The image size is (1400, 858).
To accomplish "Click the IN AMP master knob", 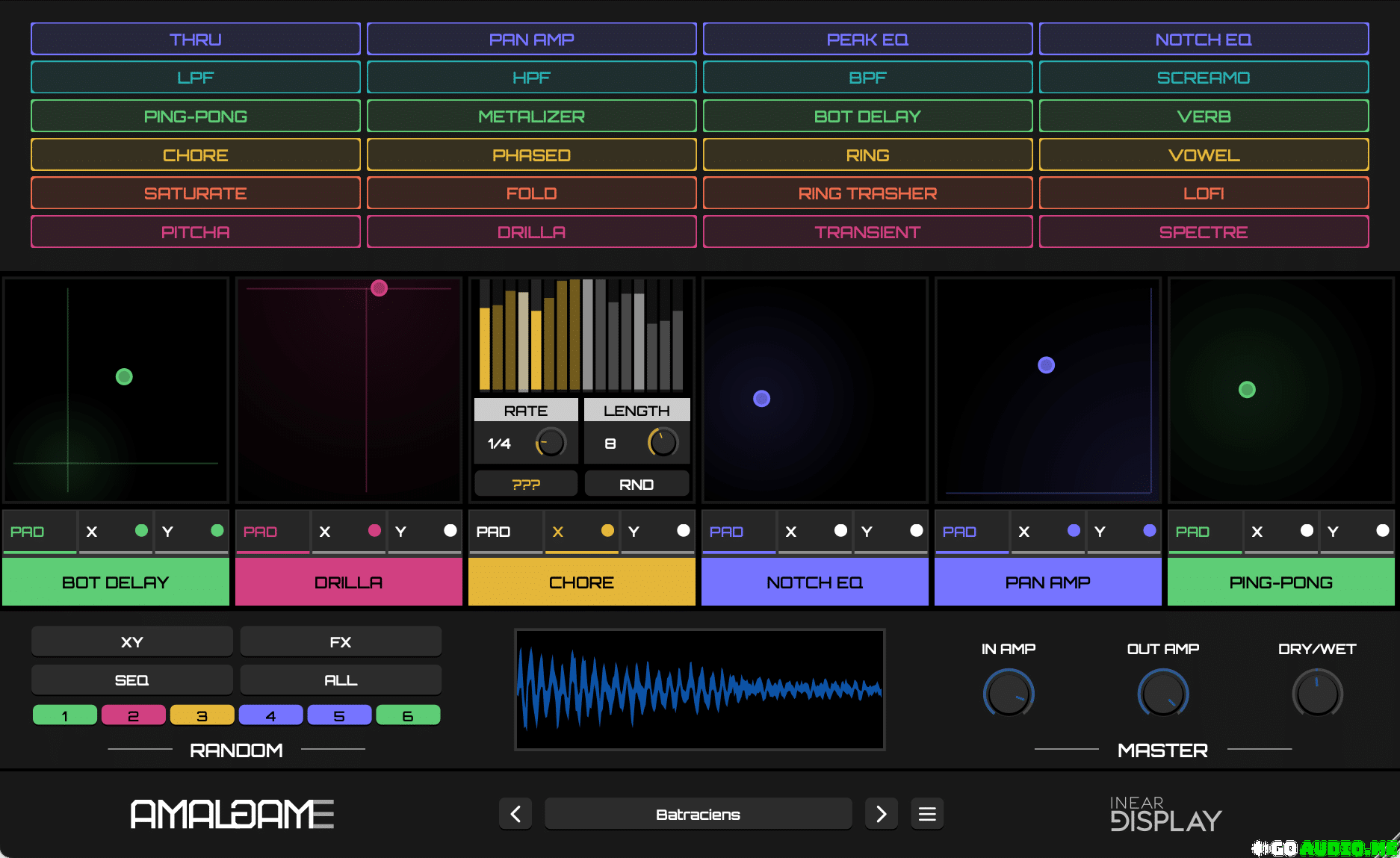I will tap(1009, 694).
